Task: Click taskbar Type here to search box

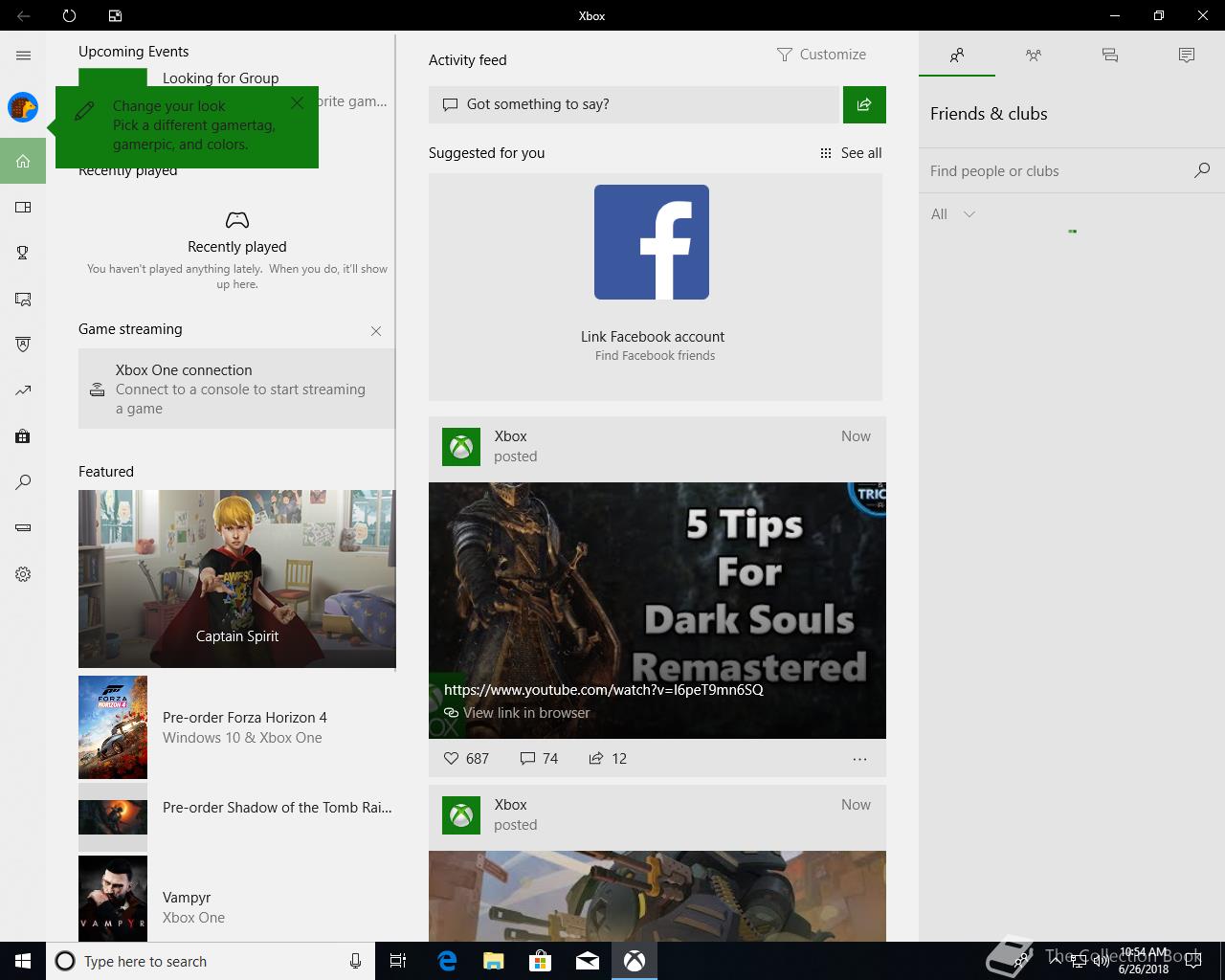Action: coord(209,961)
